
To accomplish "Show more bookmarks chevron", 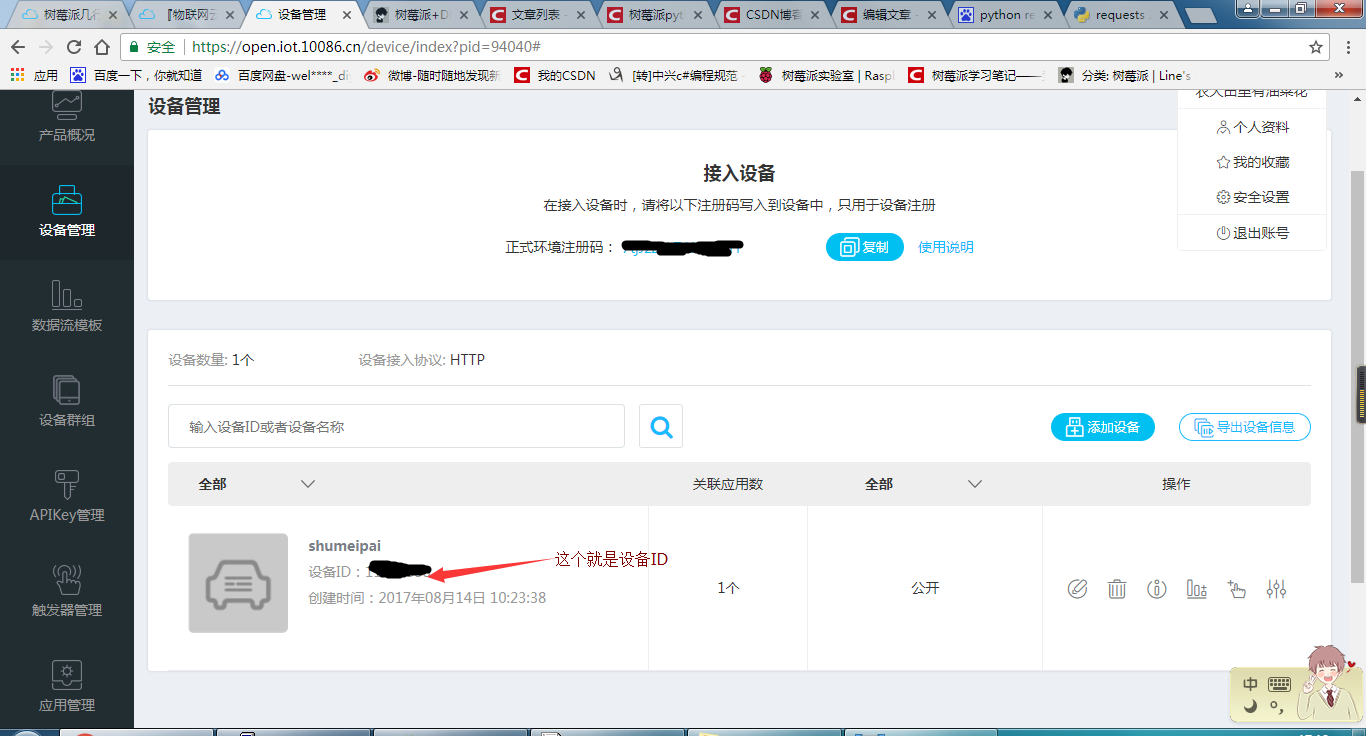I will coord(1339,75).
